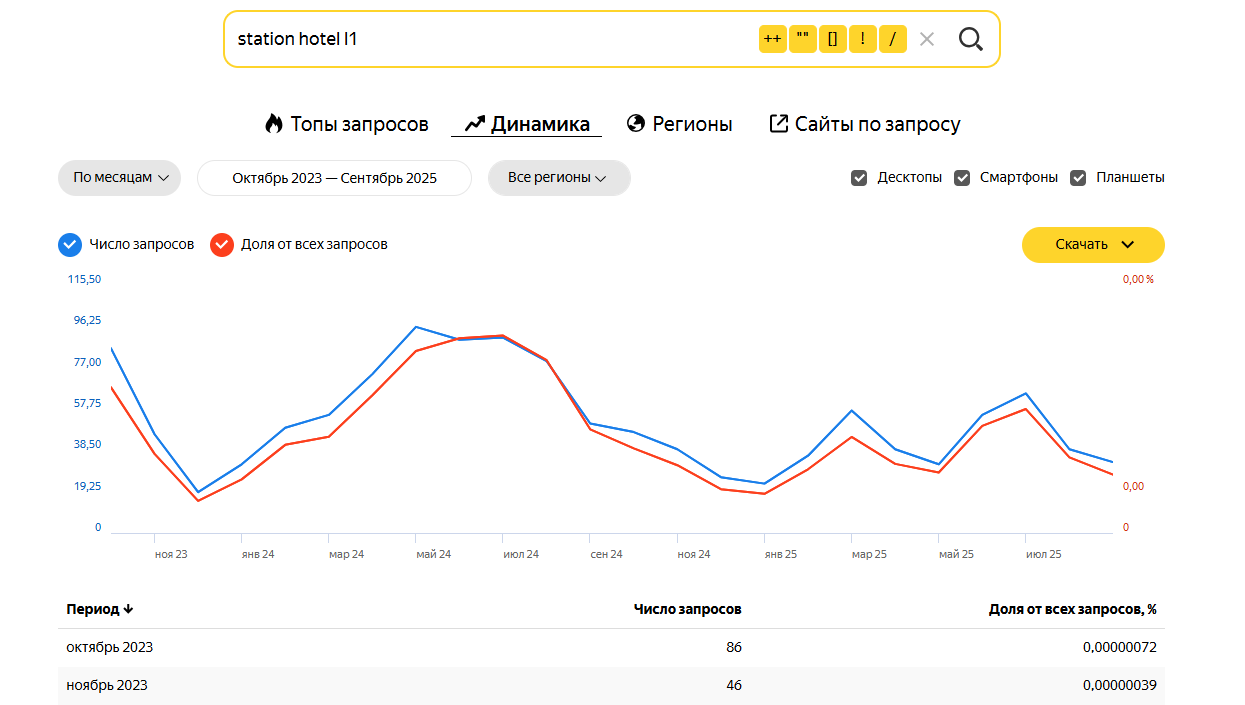Run search with the magnifying glass icon
Image resolution: width=1245 pixels, height=705 pixels.
pyautogui.click(x=970, y=39)
